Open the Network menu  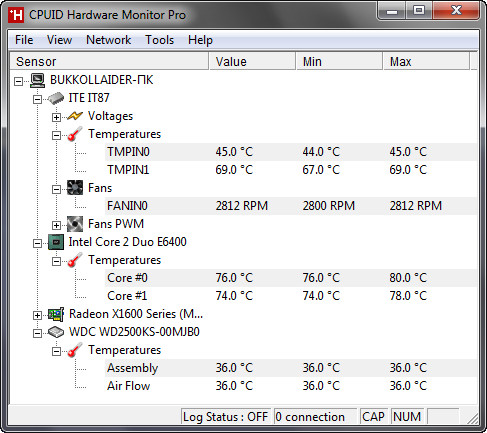[x=109, y=40]
